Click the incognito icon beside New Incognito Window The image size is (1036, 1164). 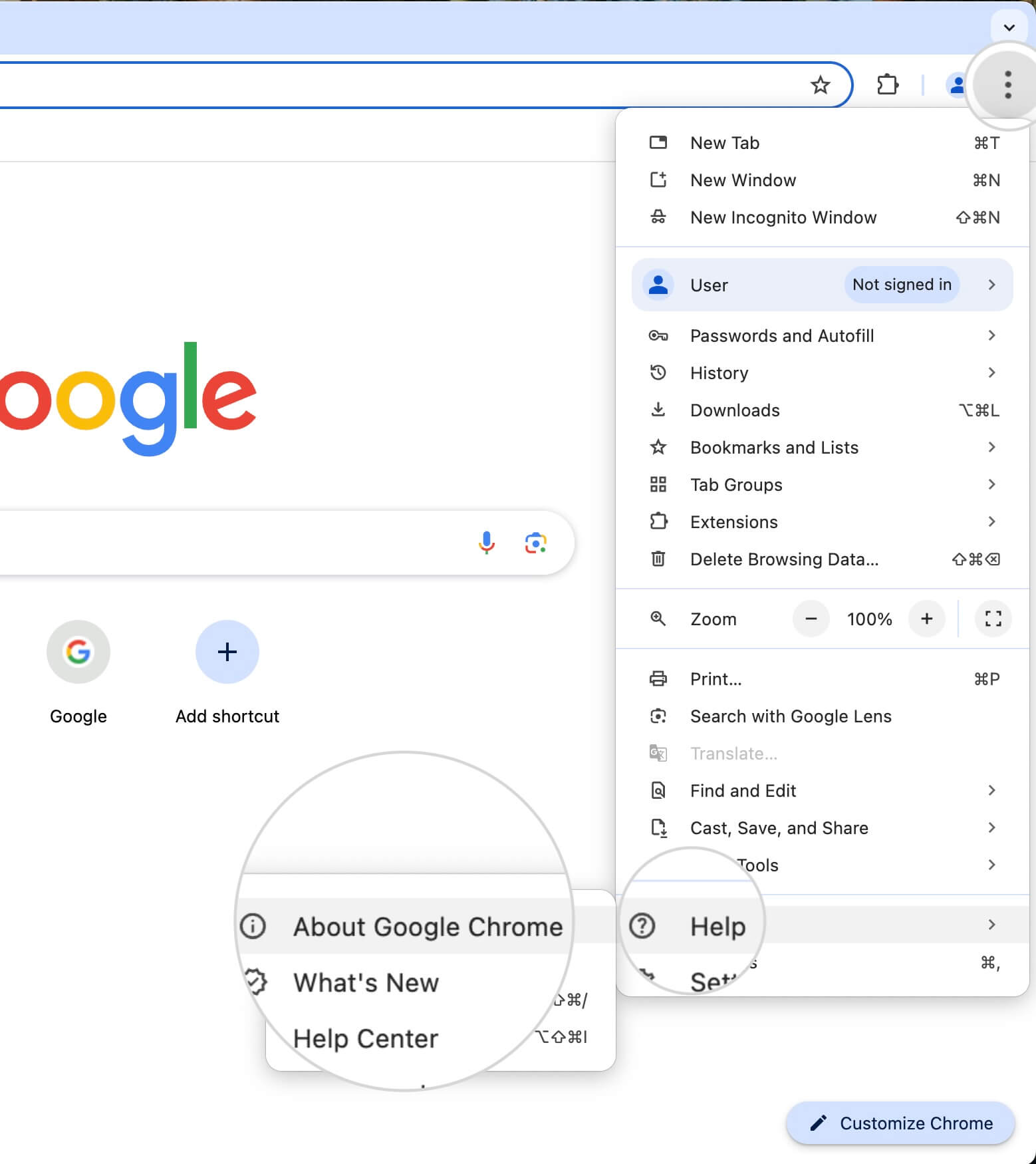coord(658,218)
